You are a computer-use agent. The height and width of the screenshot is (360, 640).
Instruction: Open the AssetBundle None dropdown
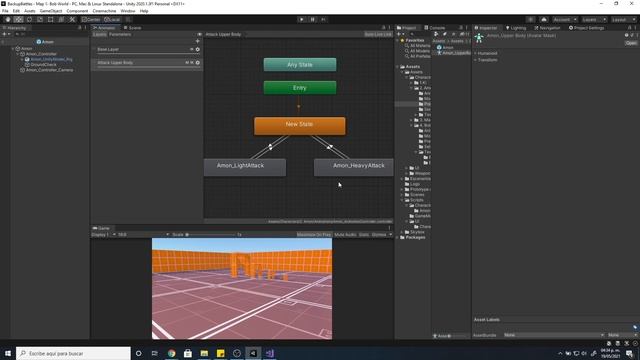click(553, 335)
